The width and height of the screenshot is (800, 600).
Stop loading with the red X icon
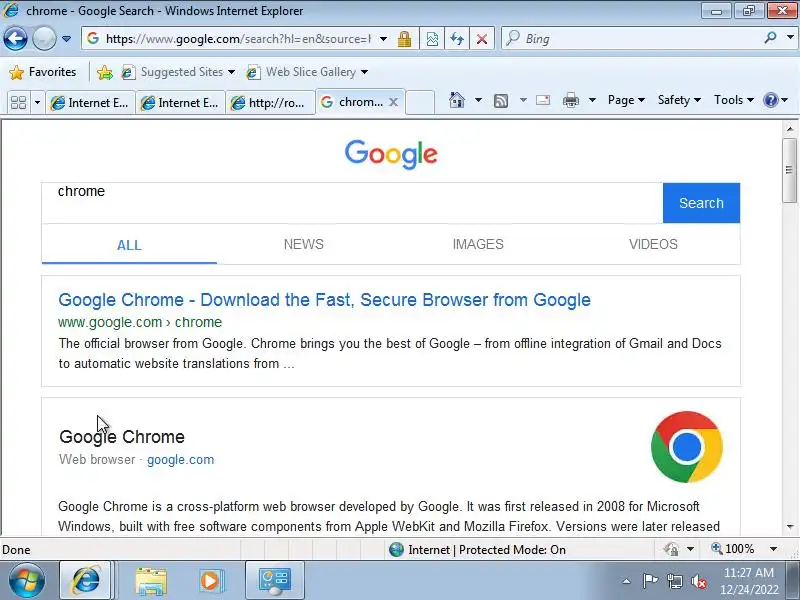[x=482, y=39]
